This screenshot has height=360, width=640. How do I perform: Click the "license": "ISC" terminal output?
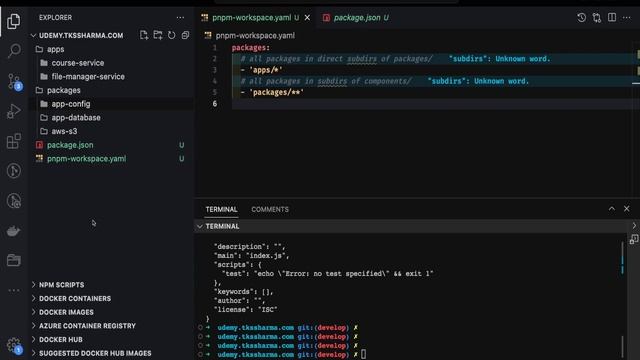coord(245,310)
